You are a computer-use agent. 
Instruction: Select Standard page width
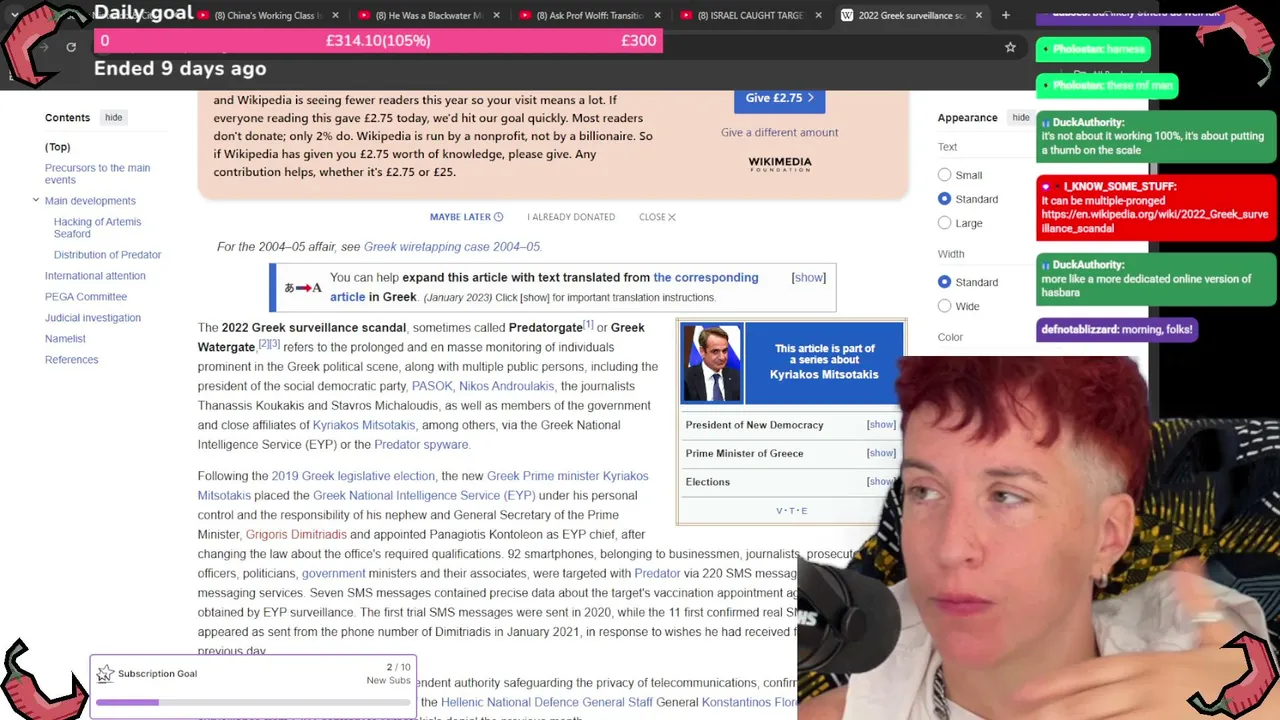[x=944, y=282]
